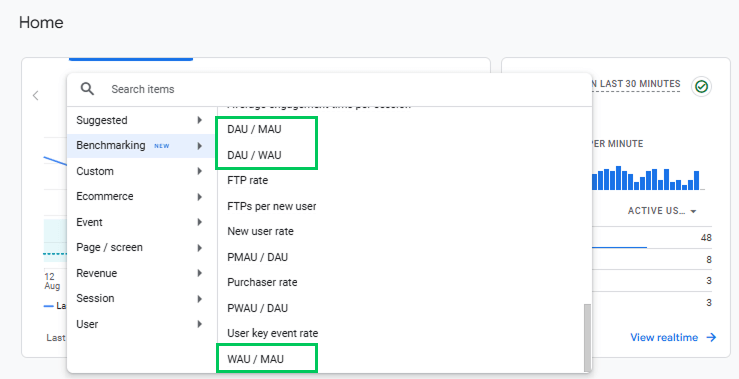Expand User submenu arrow
Screen dimensions: 739x379
click(200, 324)
